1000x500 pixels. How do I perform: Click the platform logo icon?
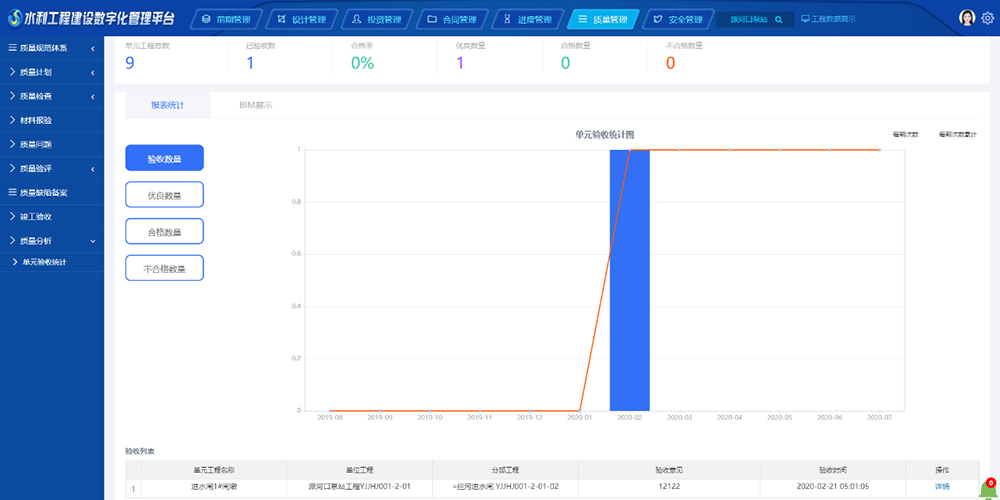[14, 18]
